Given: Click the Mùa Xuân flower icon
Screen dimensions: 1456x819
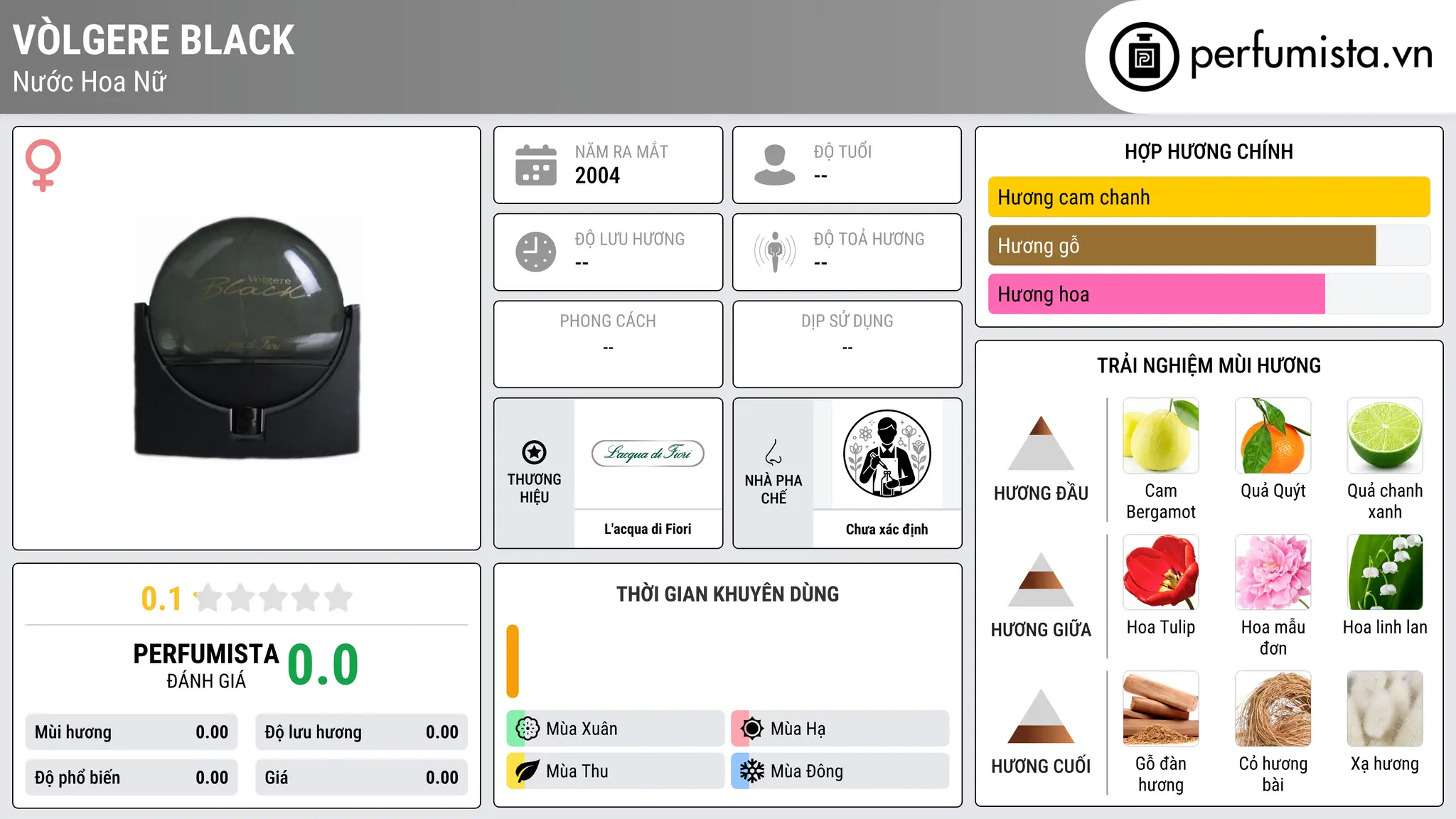Looking at the screenshot, I should click(x=528, y=729).
